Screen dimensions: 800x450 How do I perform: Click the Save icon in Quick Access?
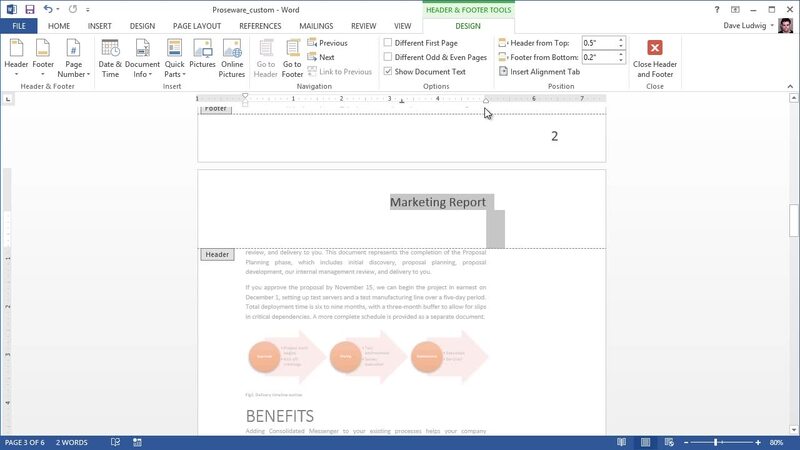tap(29, 9)
